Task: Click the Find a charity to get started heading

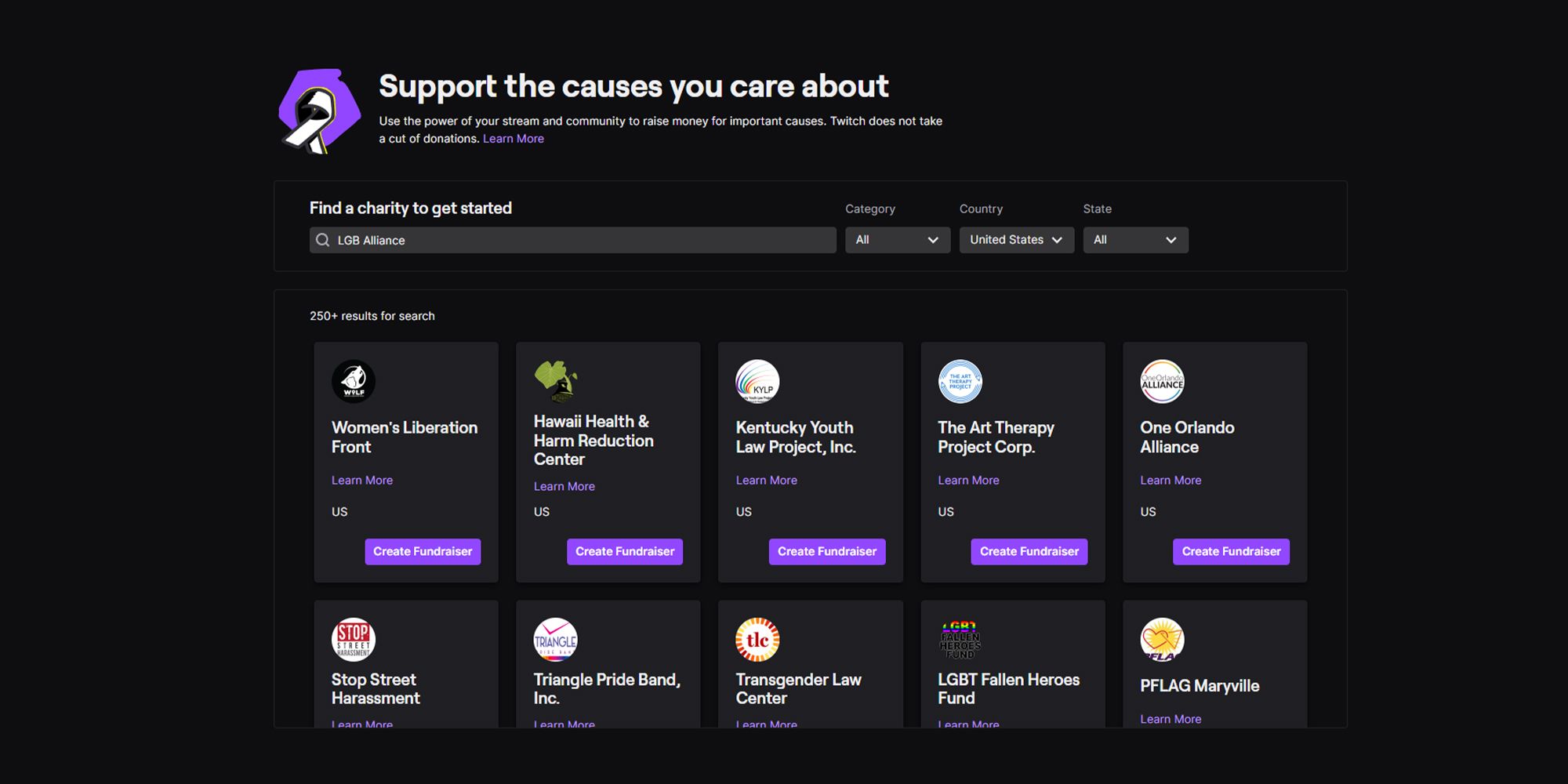Action: pos(411,208)
